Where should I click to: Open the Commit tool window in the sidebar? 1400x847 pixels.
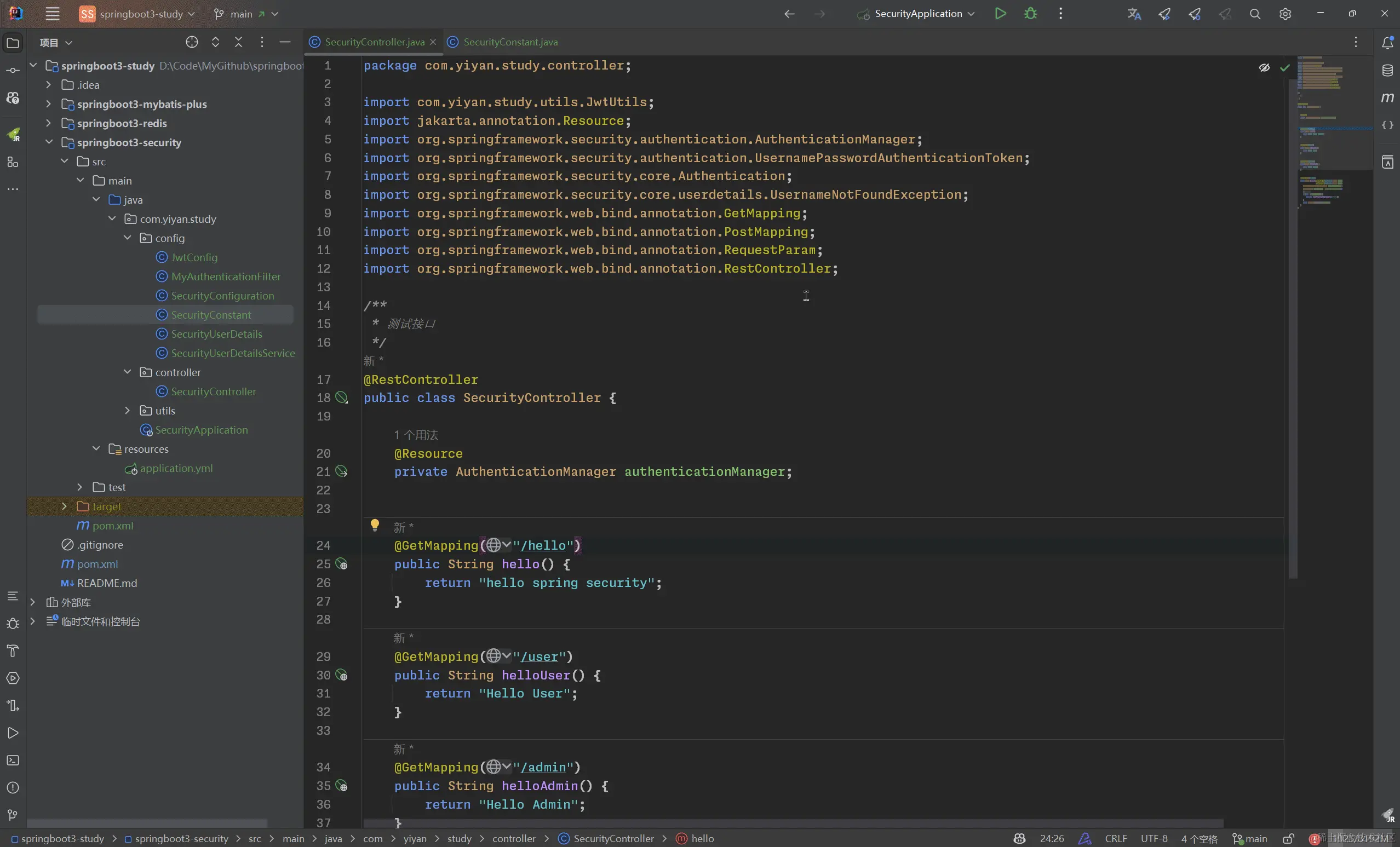pyautogui.click(x=13, y=70)
